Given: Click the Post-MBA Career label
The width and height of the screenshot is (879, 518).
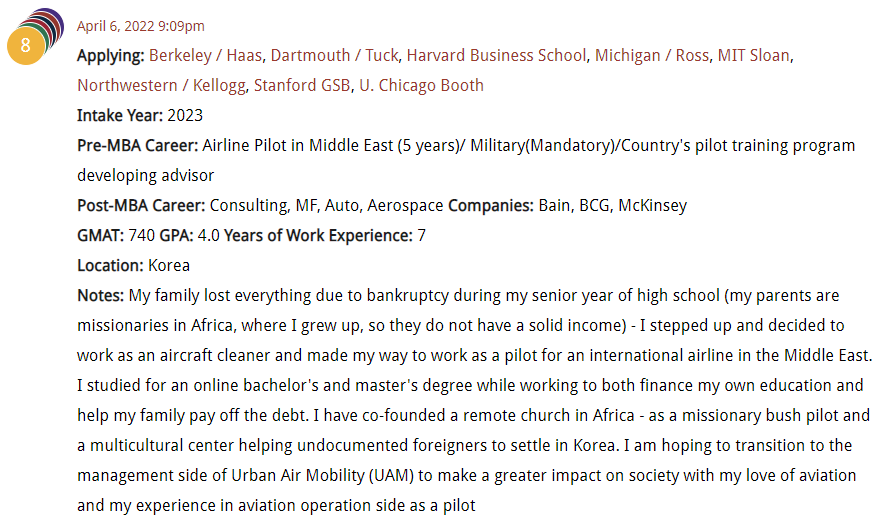Looking at the screenshot, I should tap(141, 206).
